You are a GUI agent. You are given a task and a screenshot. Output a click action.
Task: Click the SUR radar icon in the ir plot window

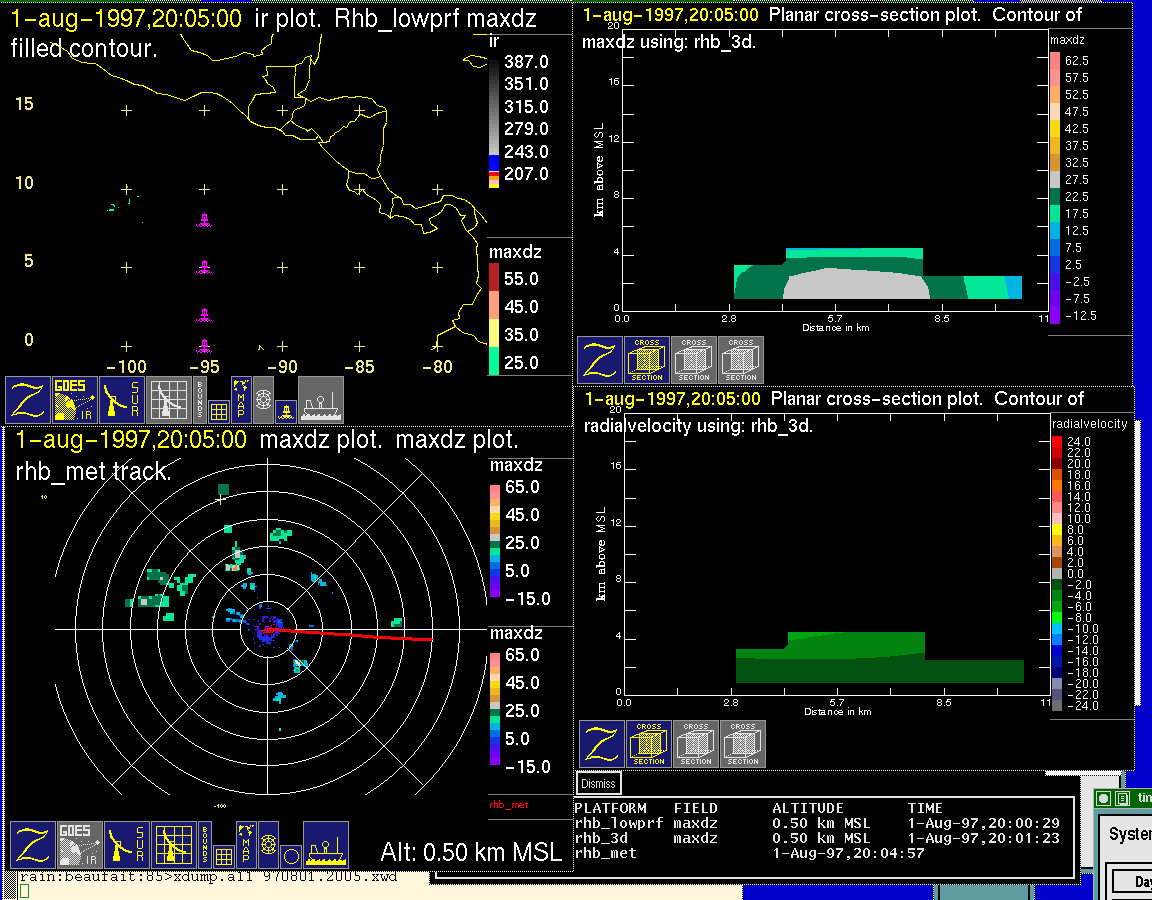click(124, 400)
